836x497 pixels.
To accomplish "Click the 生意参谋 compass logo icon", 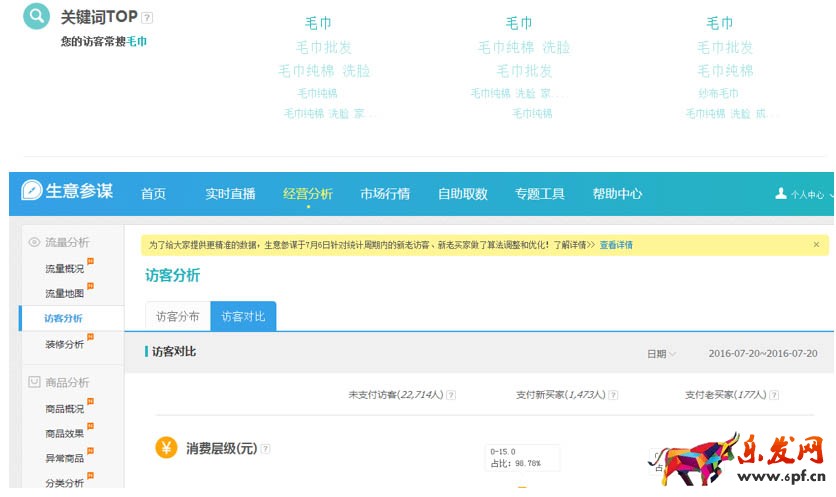I will (x=32, y=192).
